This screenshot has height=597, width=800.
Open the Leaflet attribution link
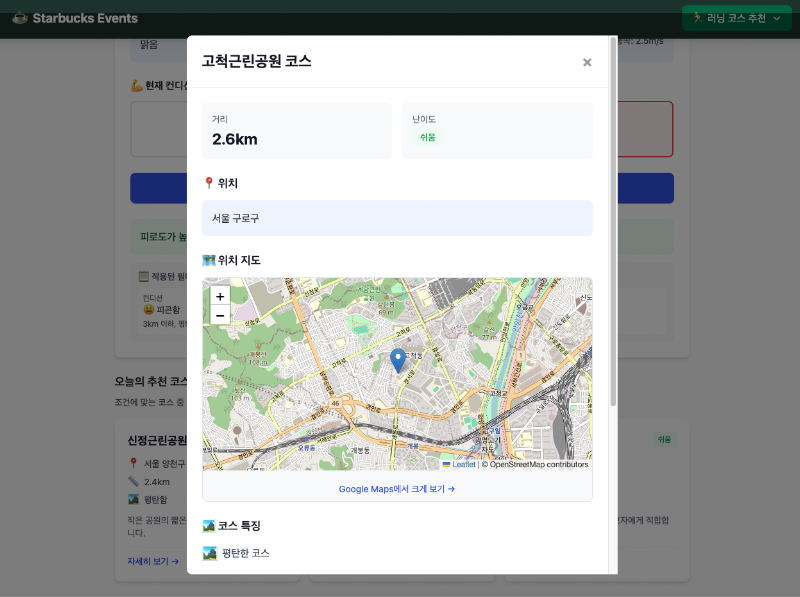pyautogui.click(x=464, y=464)
